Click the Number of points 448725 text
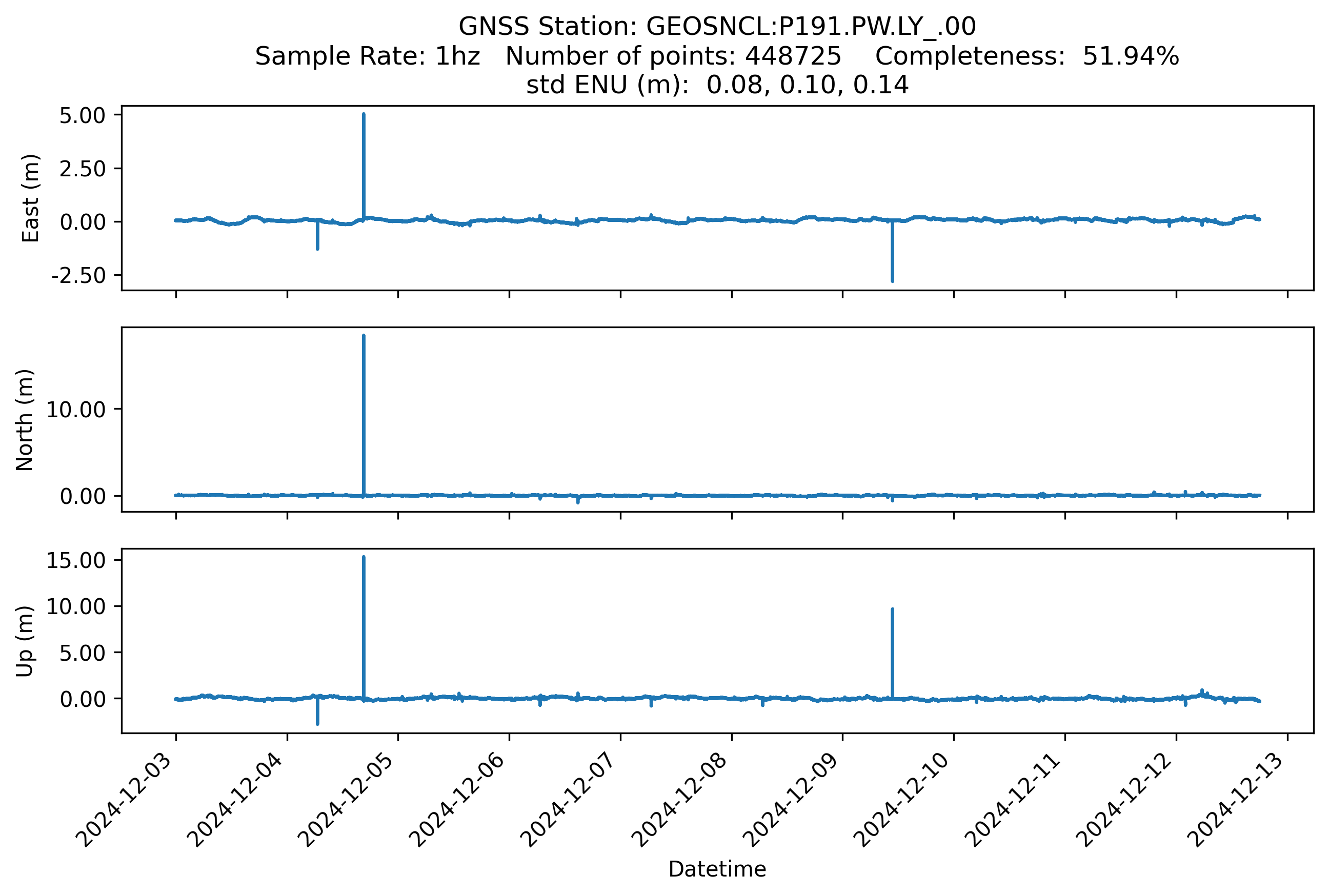This screenshot has width=1329, height=896. pyautogui.click(x=673, y=56)
